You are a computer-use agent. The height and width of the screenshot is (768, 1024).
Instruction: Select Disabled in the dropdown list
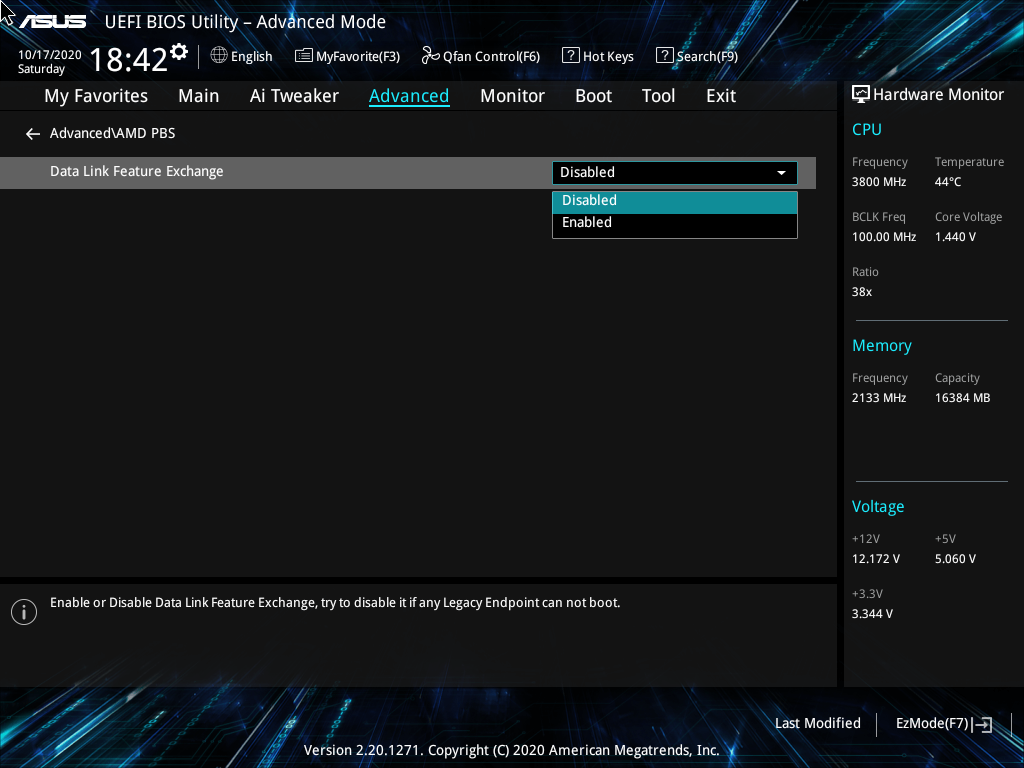point(675,201)
